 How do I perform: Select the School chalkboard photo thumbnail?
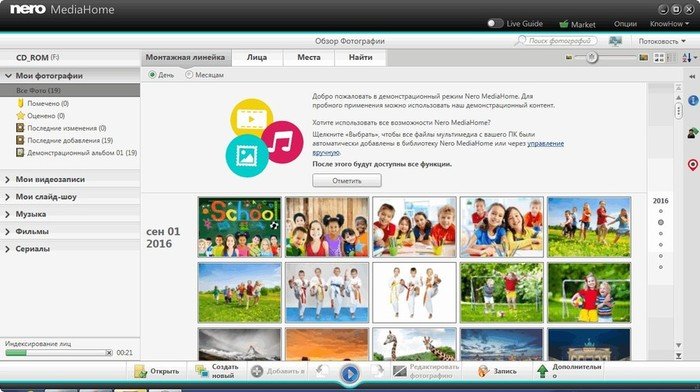[x=240, y=227]
